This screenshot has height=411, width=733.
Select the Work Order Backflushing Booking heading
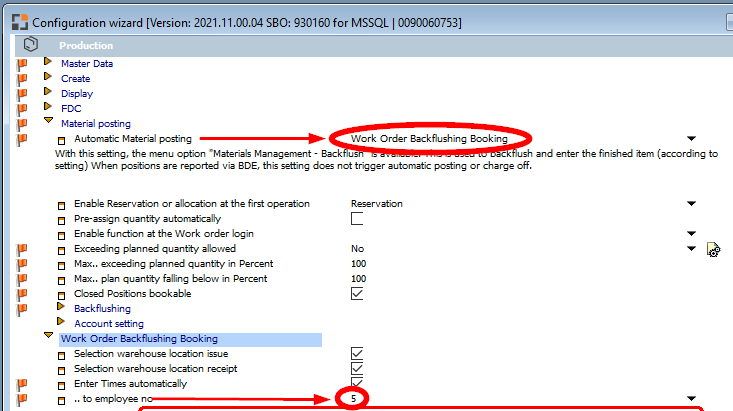coord(139,339)
